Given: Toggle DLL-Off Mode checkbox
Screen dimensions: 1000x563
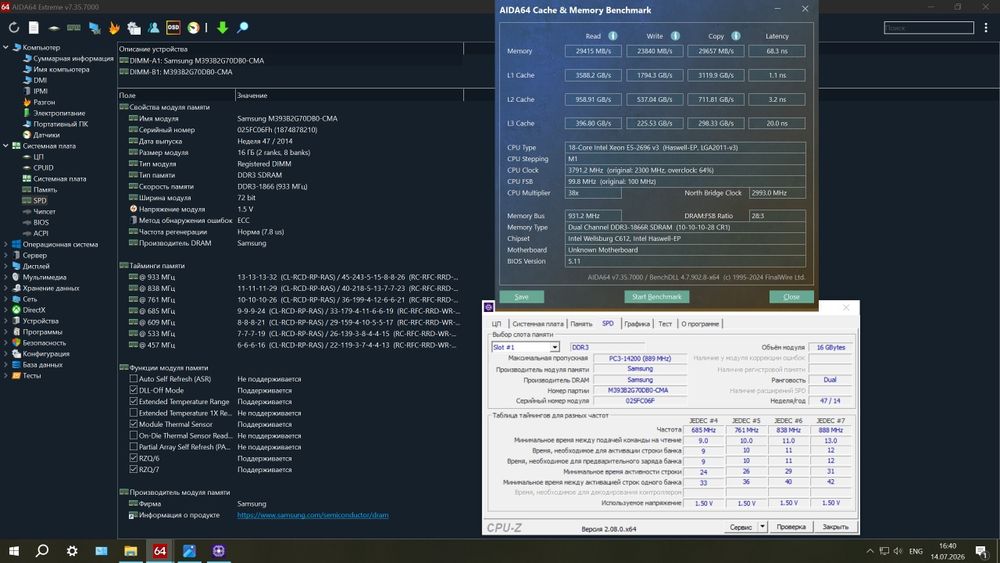Looking at the screenshot, I should point(133,390).
